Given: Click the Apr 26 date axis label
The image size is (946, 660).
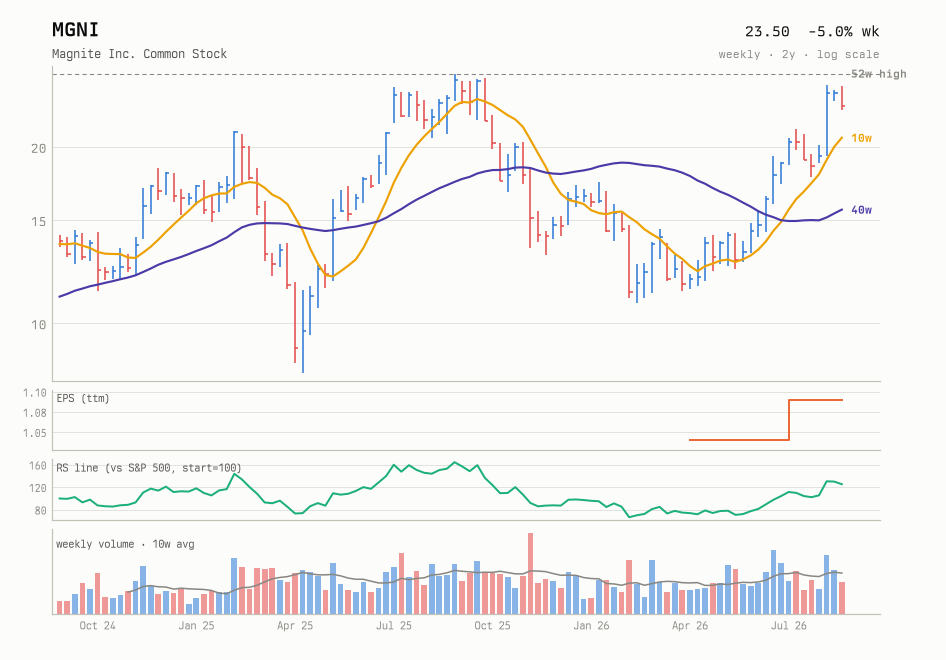Looking at the screenshot, I should pos(690,626).
